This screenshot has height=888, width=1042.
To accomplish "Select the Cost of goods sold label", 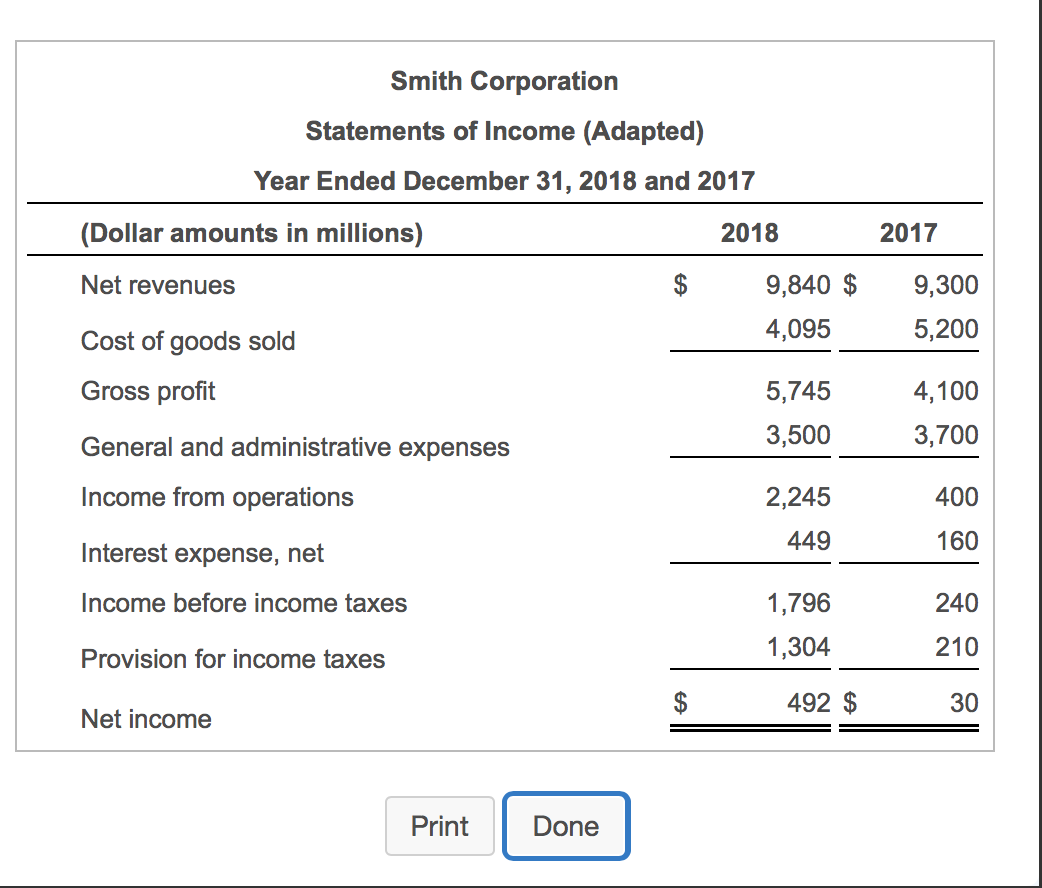I will pyautogui.click(x=188, y=341).
